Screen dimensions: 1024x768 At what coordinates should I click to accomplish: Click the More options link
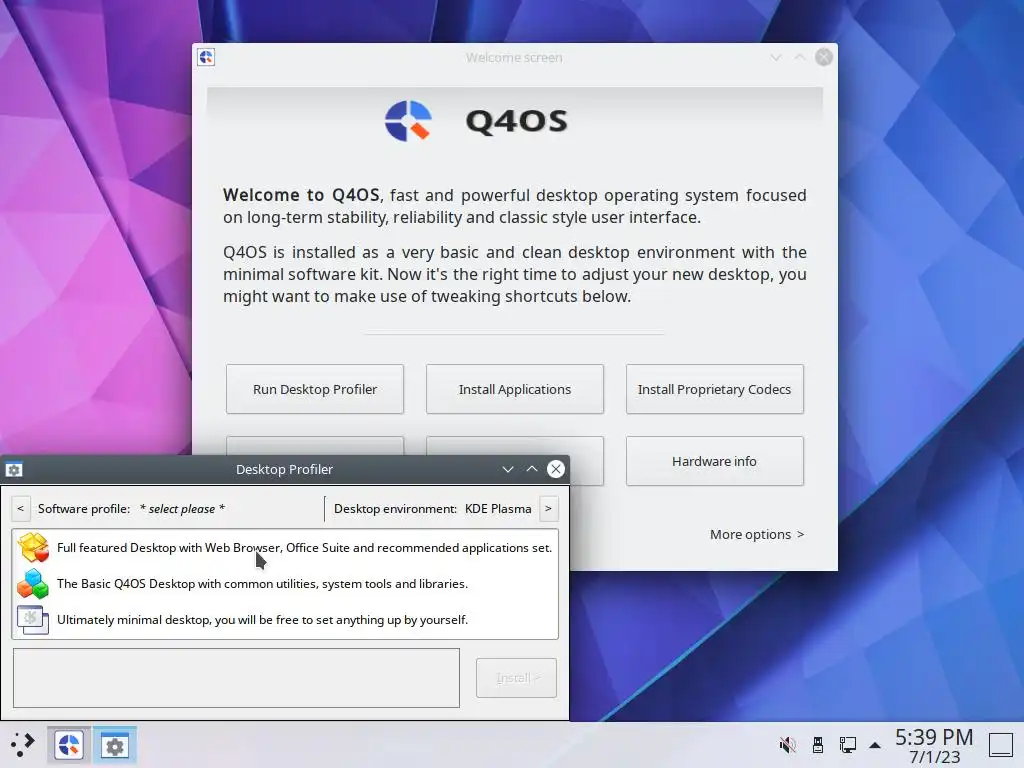click(757, 534)
